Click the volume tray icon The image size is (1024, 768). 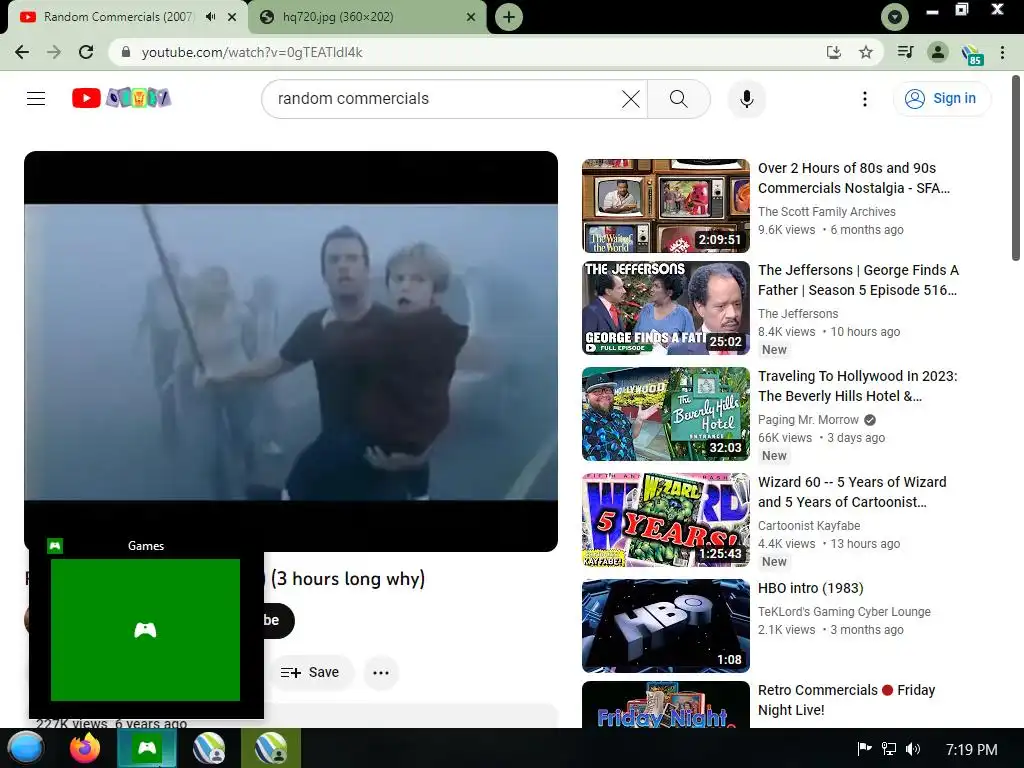point(913,748)
